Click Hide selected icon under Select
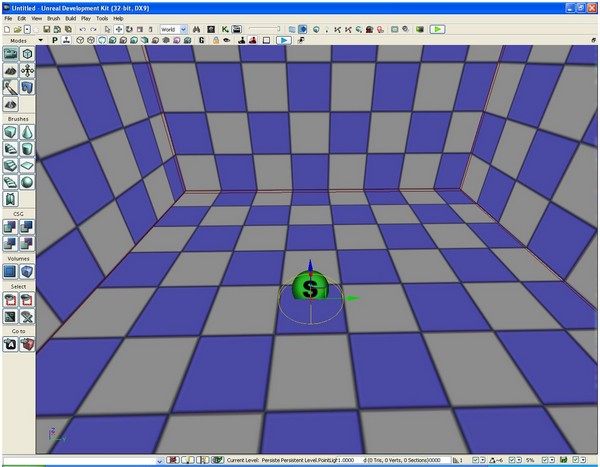The height and width of the screenshot is (467, 600). click(x=27, y=300)
